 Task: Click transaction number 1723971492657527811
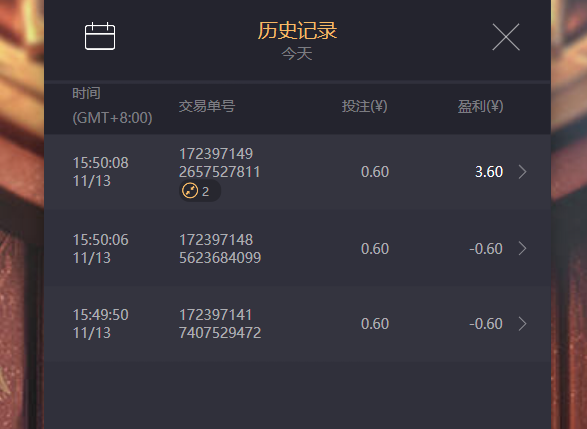[219, 163]
